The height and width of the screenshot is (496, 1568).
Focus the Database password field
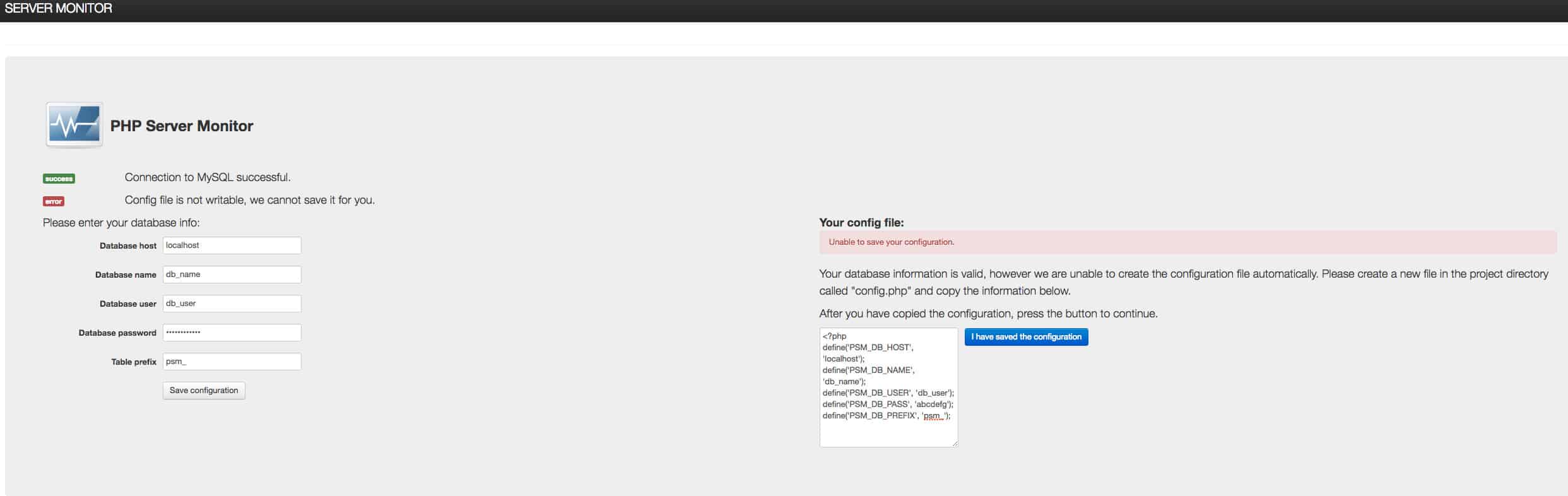coord(232,333)
